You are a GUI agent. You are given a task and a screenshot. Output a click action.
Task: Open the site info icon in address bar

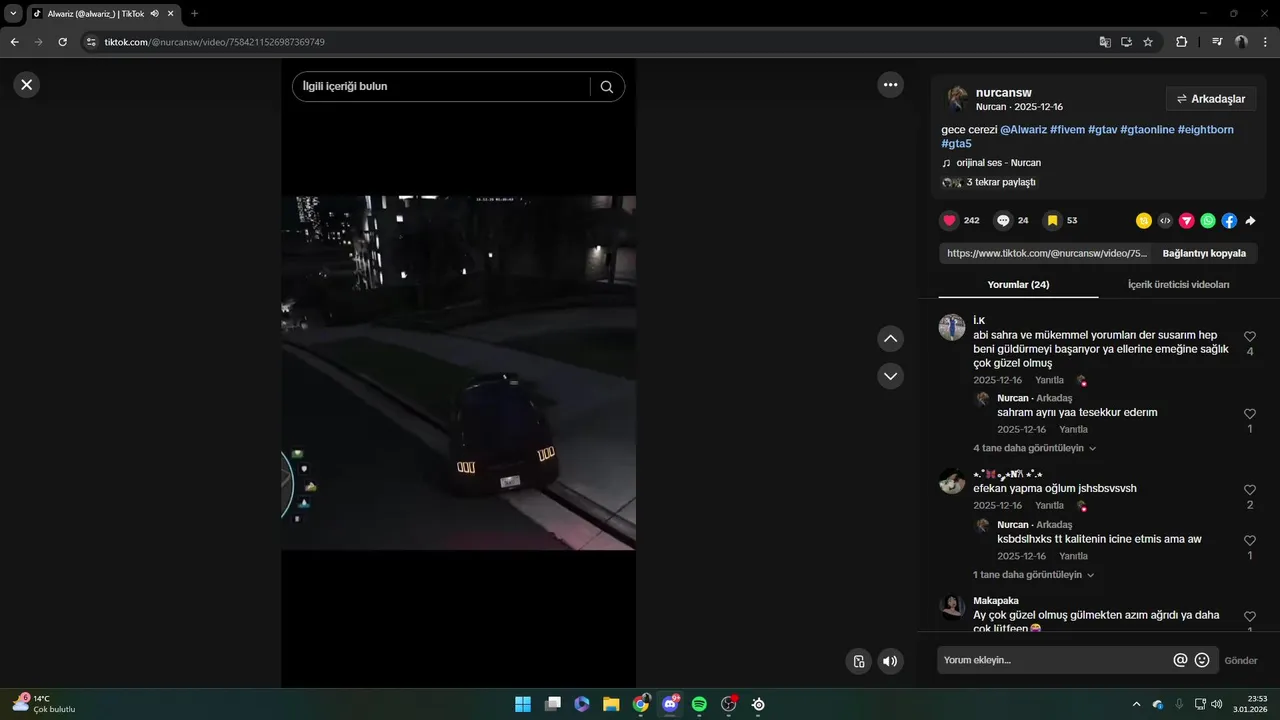pyautogui.click(x=91, y=42)
